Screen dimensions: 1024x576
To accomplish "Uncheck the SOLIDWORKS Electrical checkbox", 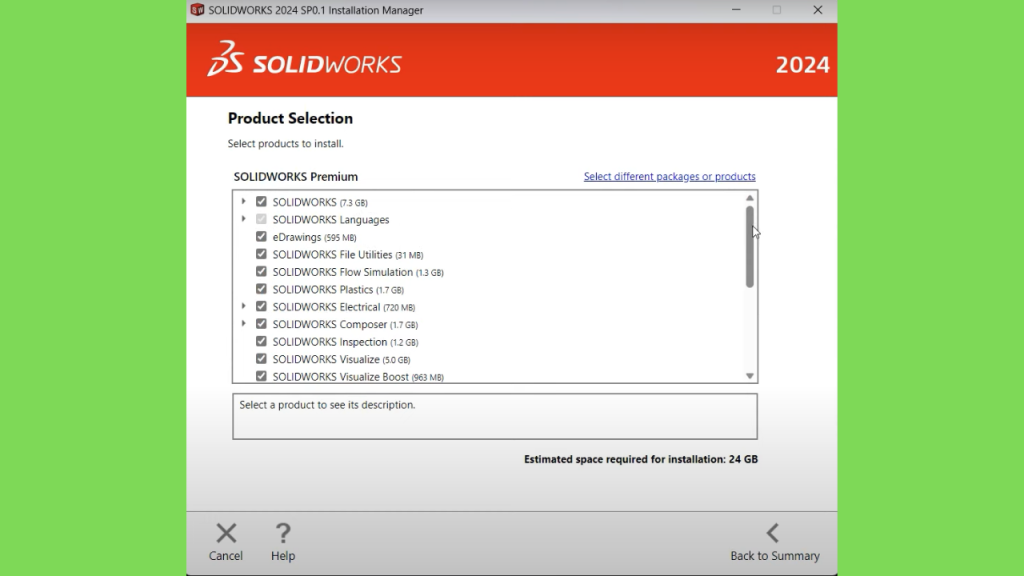I will [261, 306].
